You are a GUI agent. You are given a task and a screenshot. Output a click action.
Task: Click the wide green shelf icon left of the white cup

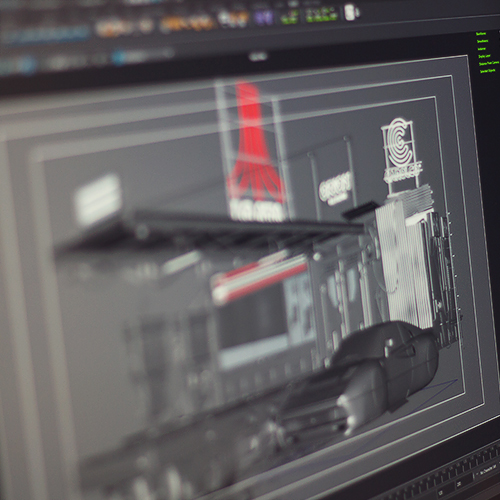coord(321,15)
